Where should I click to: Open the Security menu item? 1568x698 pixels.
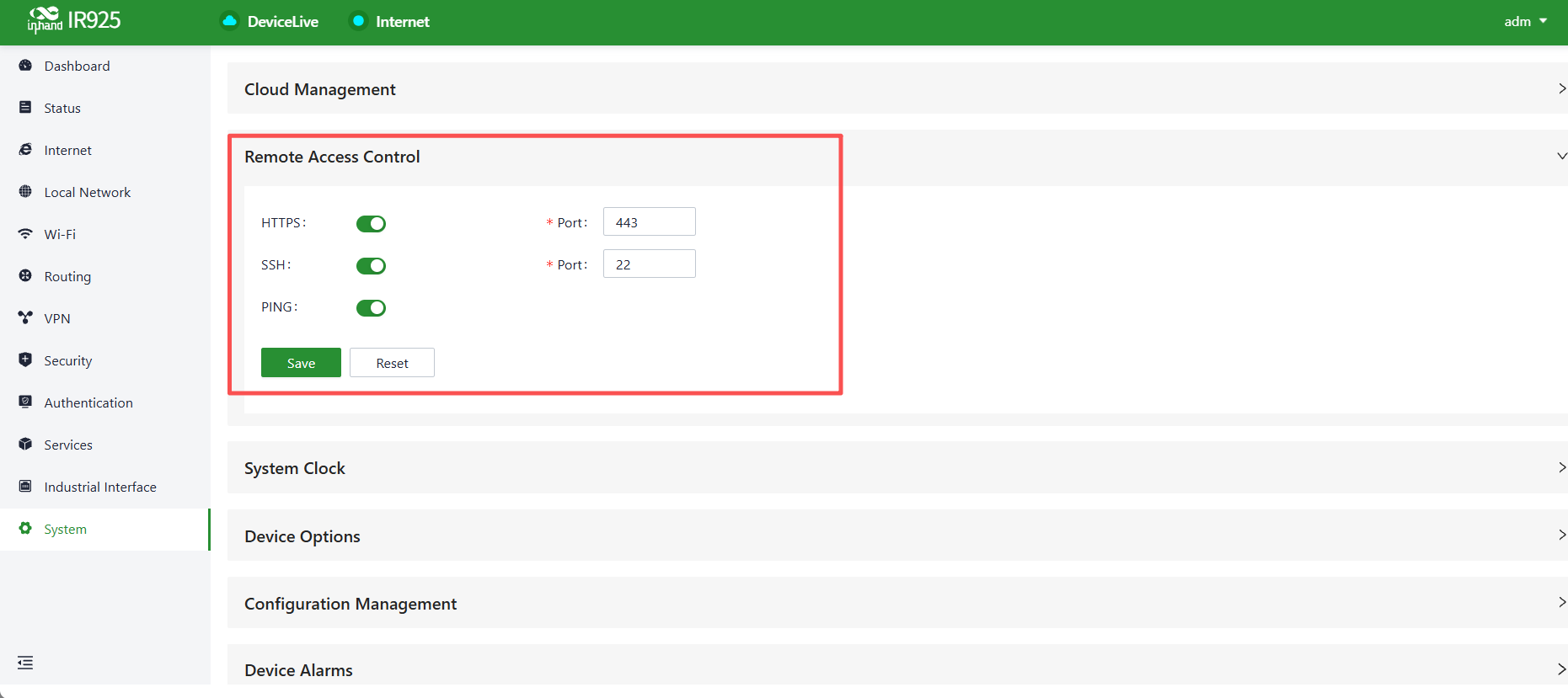[105, 360]
